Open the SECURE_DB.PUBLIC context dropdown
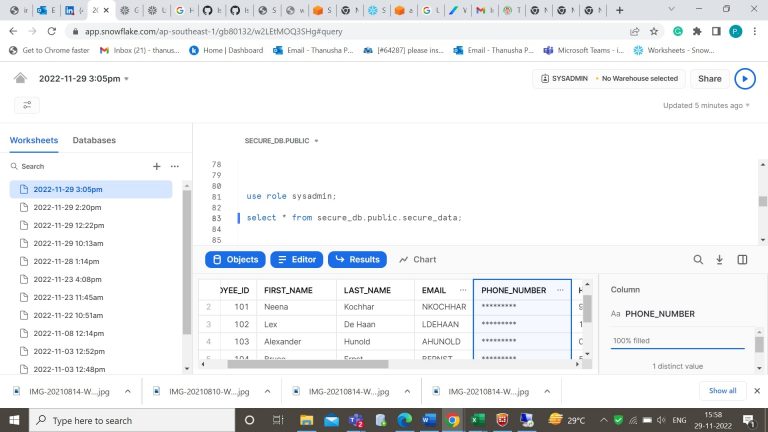This screenshot has height=432, width=768. tap(281, 141)
